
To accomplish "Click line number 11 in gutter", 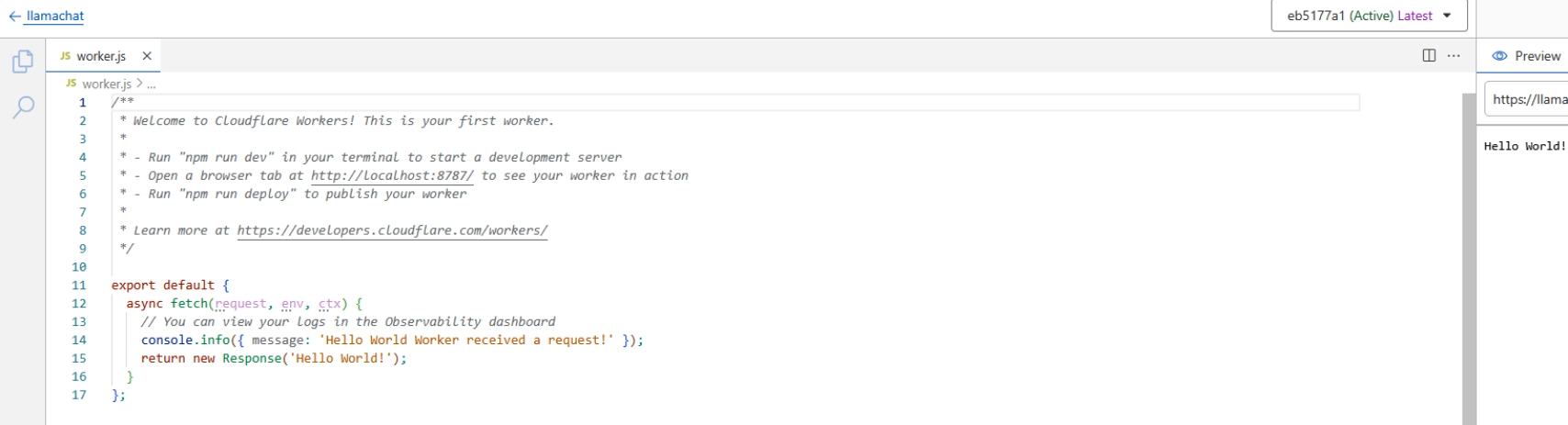I will 79,285.
